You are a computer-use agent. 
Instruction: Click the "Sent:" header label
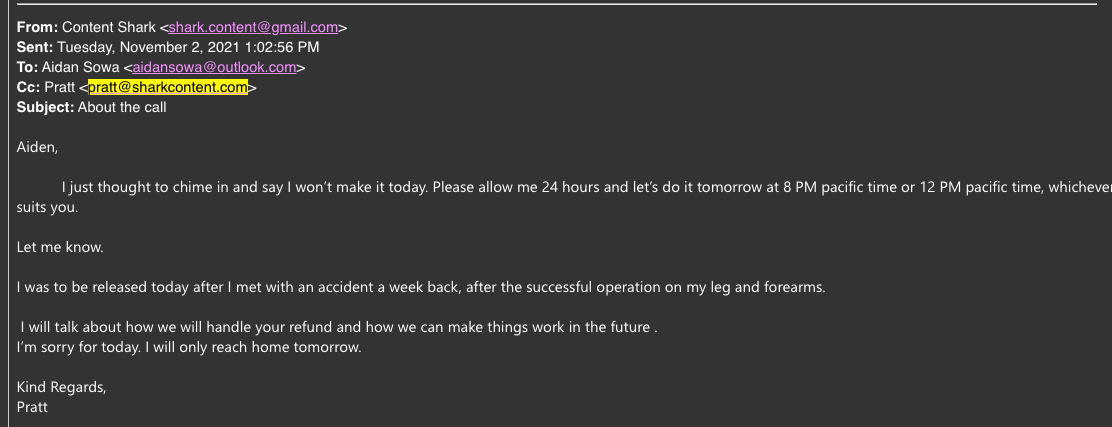coord(35,48)
